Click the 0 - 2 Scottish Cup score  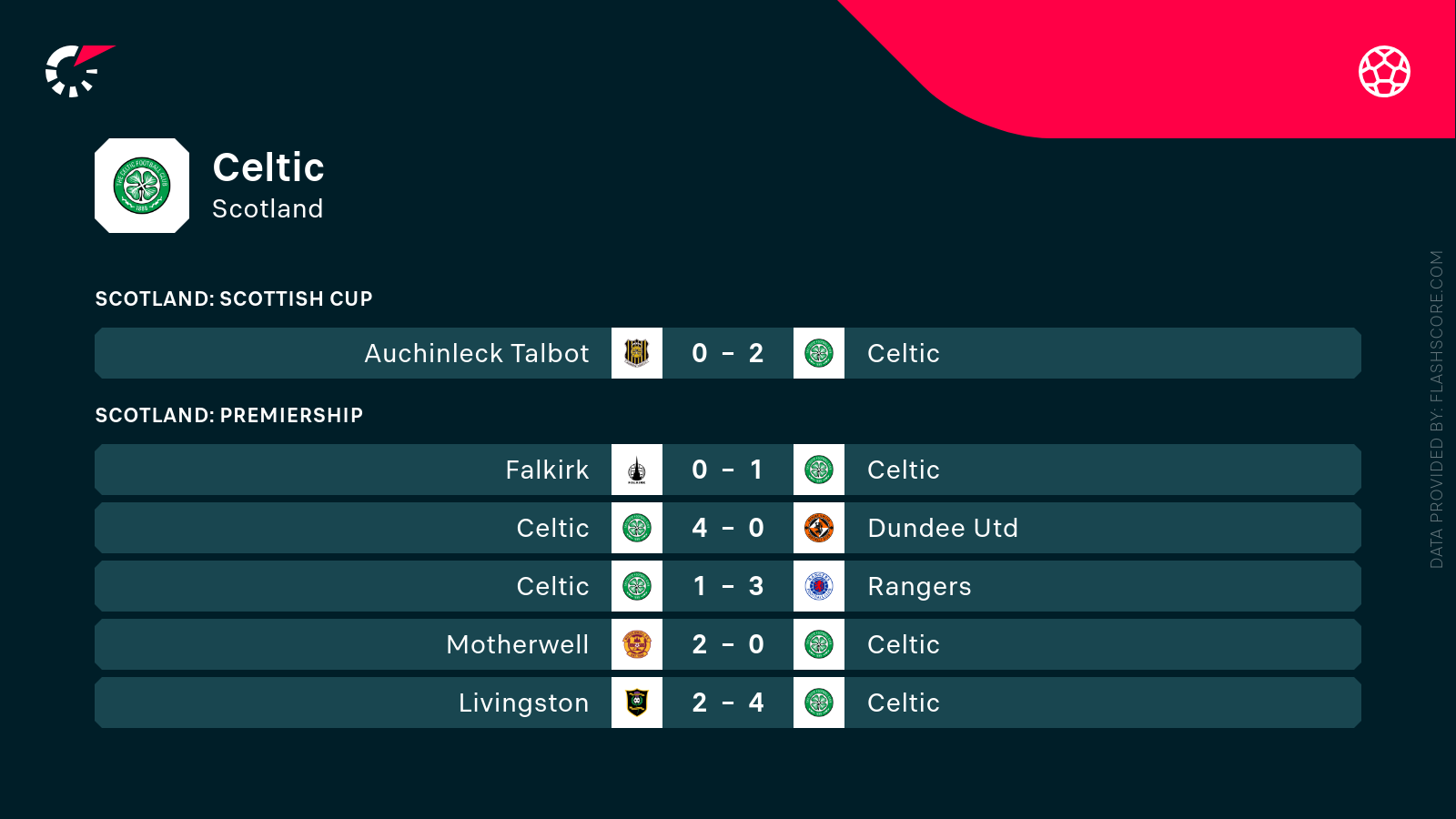click(x=728, y=353)
